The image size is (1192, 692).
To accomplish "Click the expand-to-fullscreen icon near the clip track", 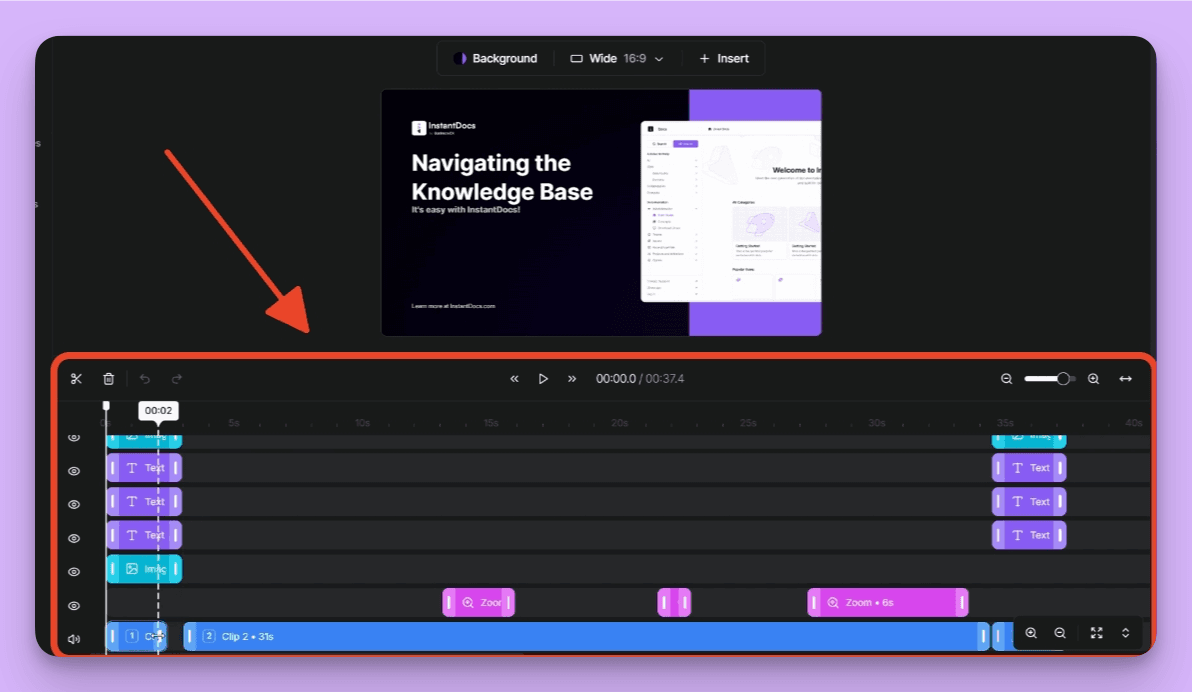I will coord(1096,633).
